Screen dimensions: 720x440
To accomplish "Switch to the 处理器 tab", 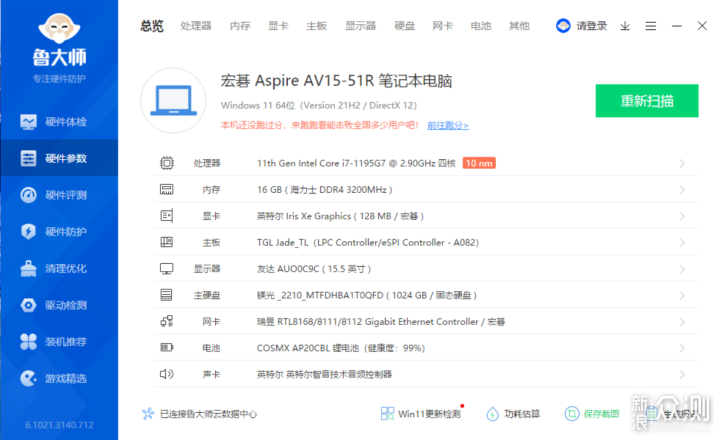I will pos(196,26).
